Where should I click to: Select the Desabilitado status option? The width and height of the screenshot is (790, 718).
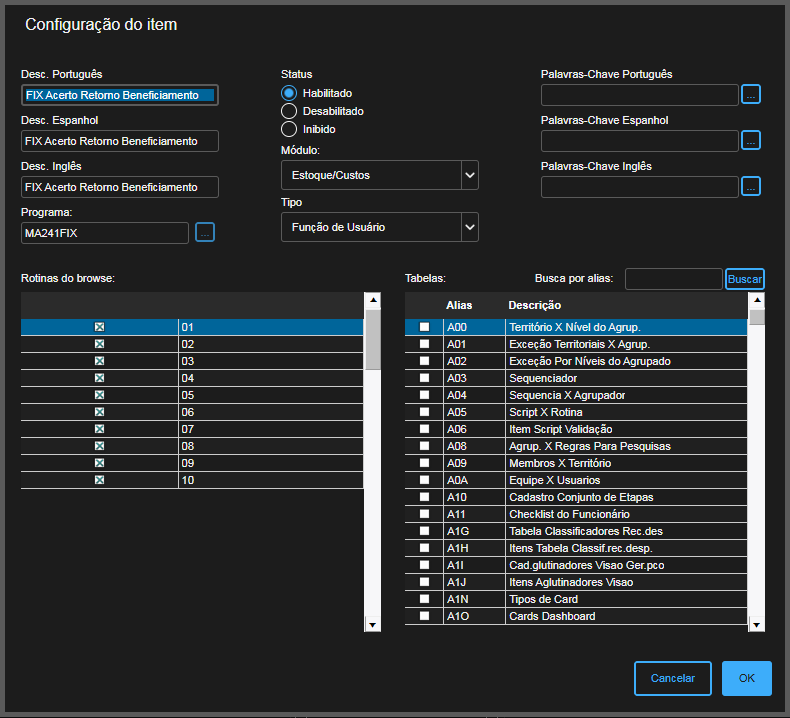pyautogui.click(x=289, y=111)
